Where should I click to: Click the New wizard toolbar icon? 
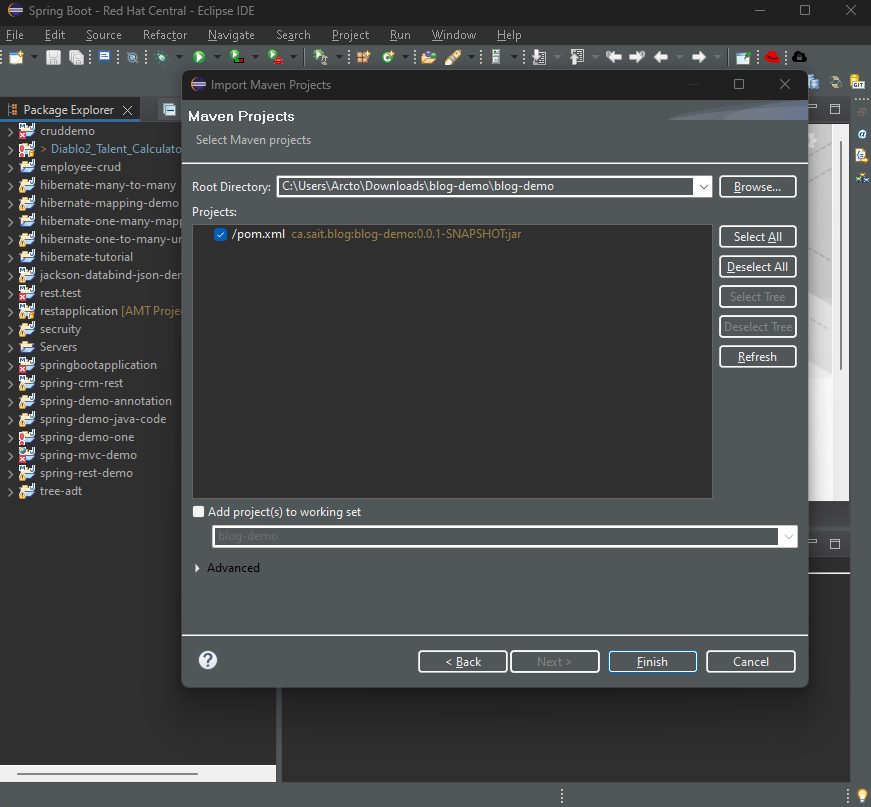[16, 57]
